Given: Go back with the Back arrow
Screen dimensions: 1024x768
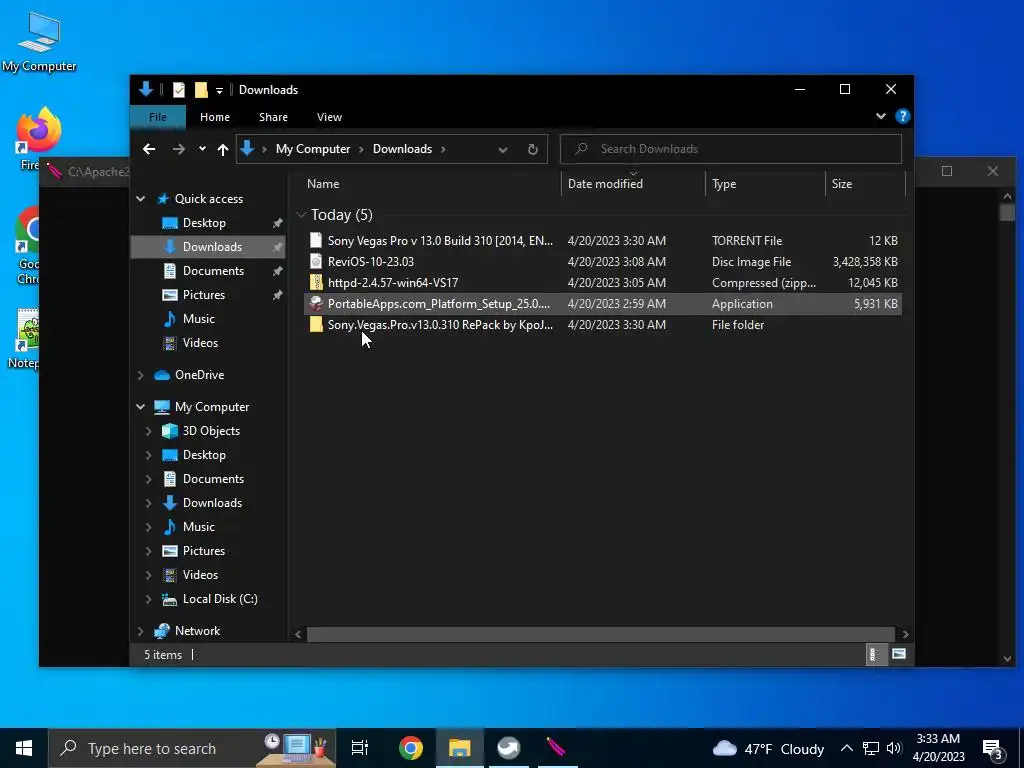Looking at the screenshot, I should (x=149, y=149).
